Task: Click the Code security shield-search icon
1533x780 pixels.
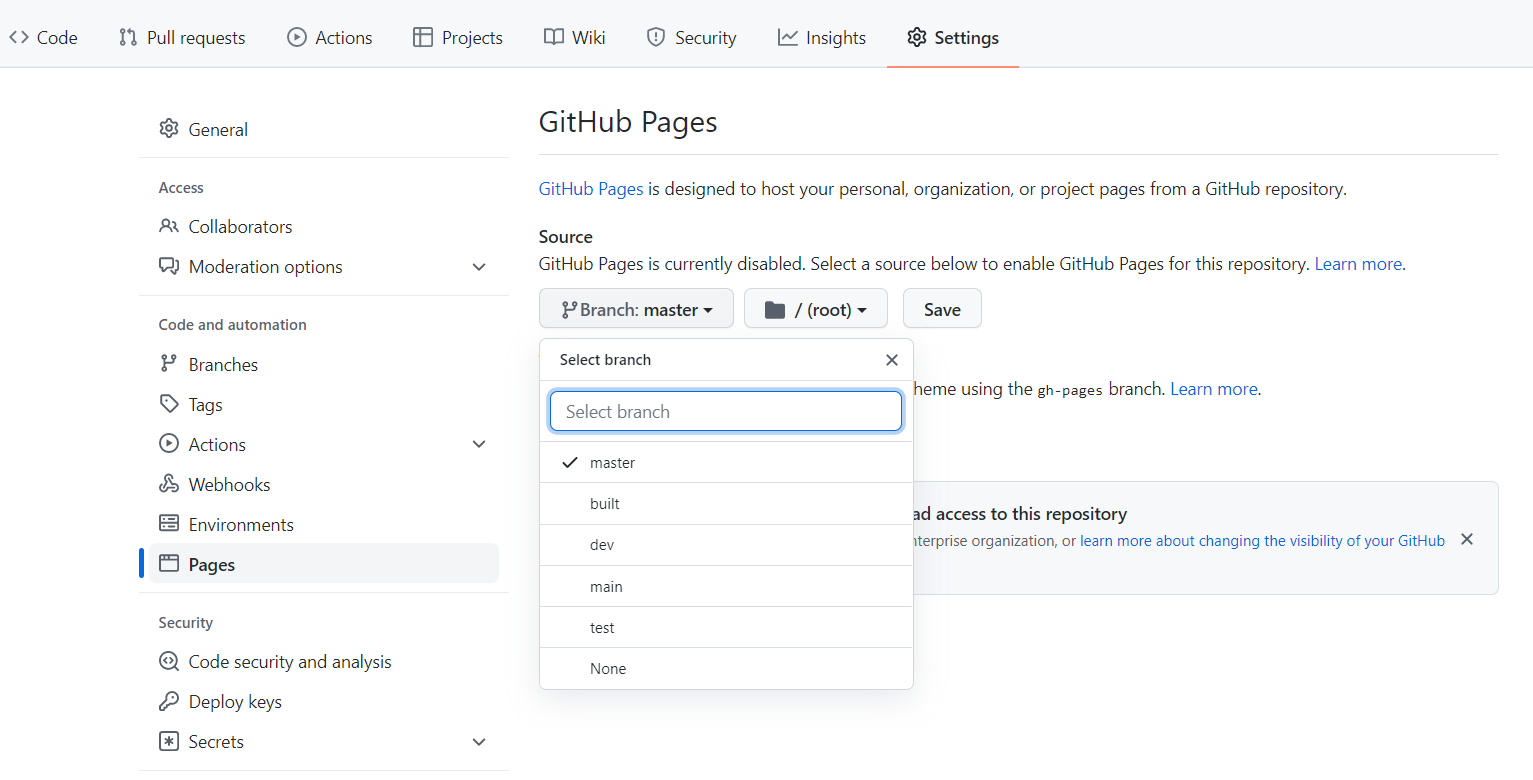Action: click(169, 661)
